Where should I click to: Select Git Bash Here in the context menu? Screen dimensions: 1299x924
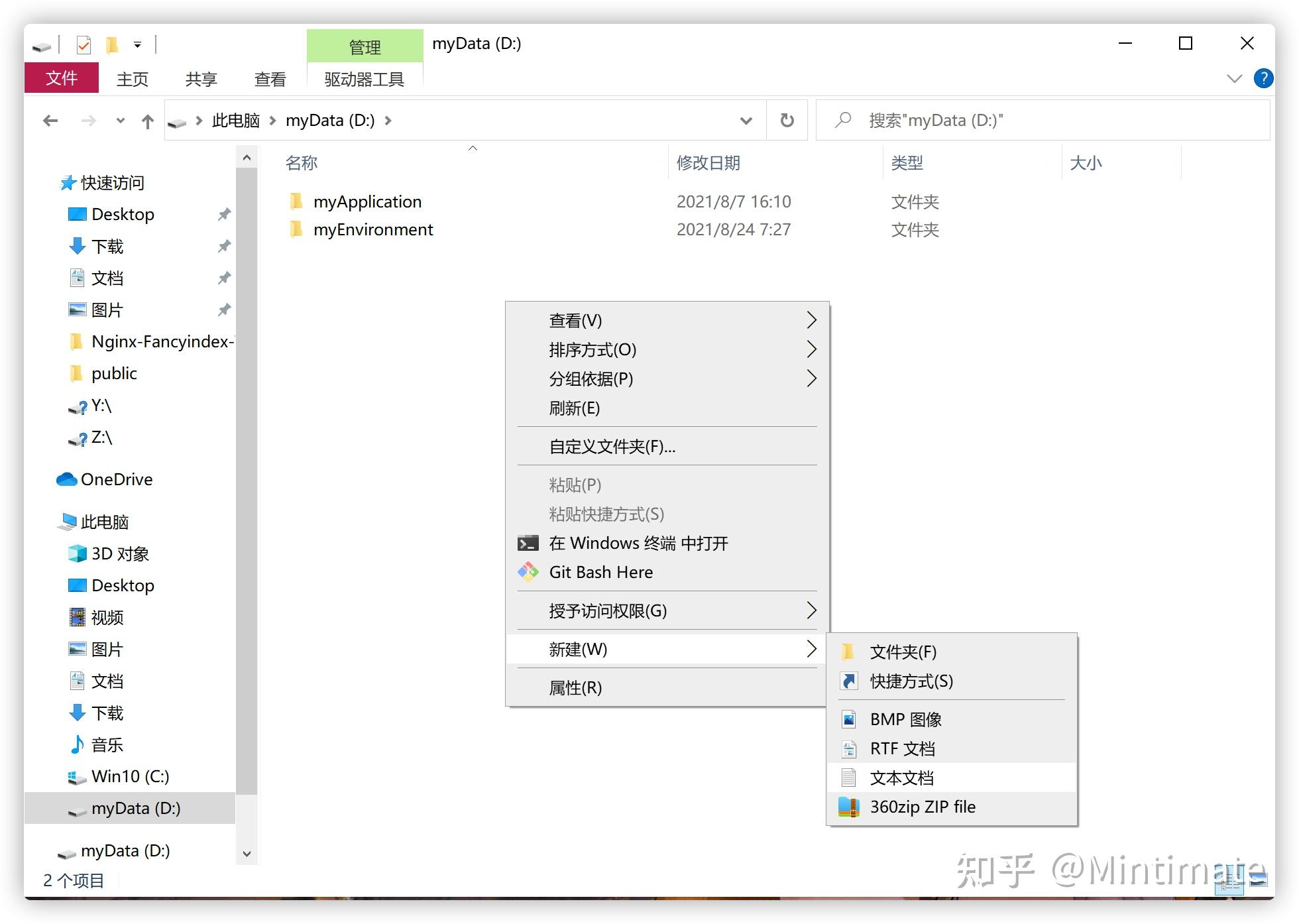600,572
